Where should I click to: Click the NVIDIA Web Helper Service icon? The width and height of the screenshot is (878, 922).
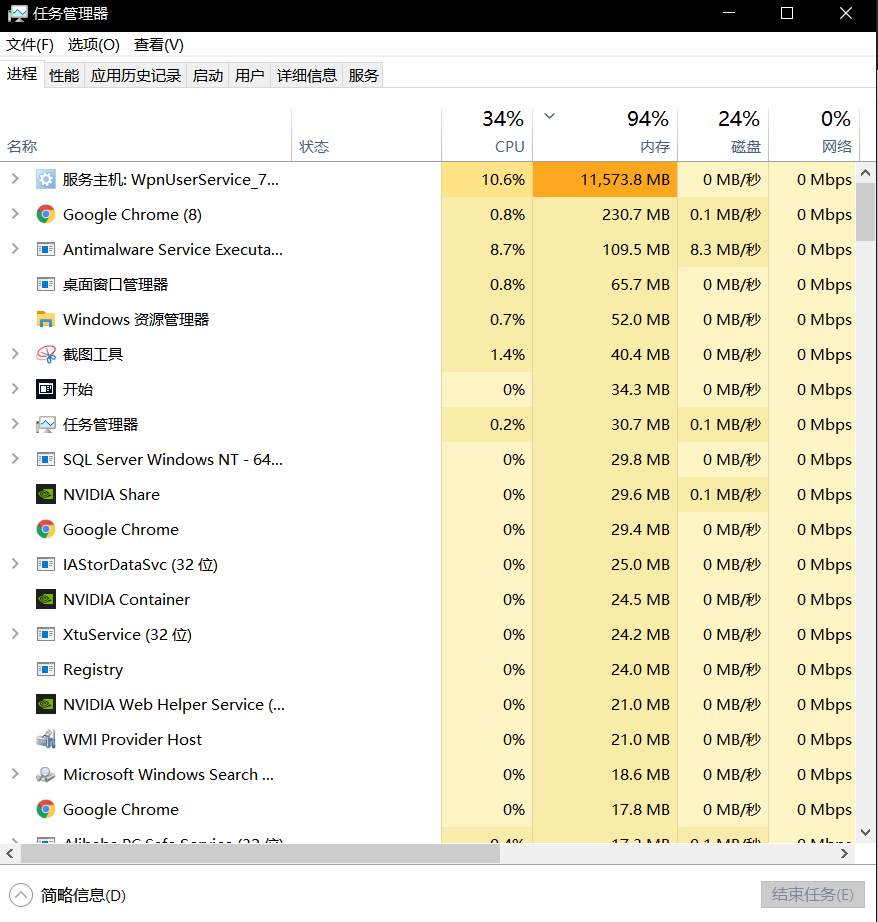tap(46, 704)
